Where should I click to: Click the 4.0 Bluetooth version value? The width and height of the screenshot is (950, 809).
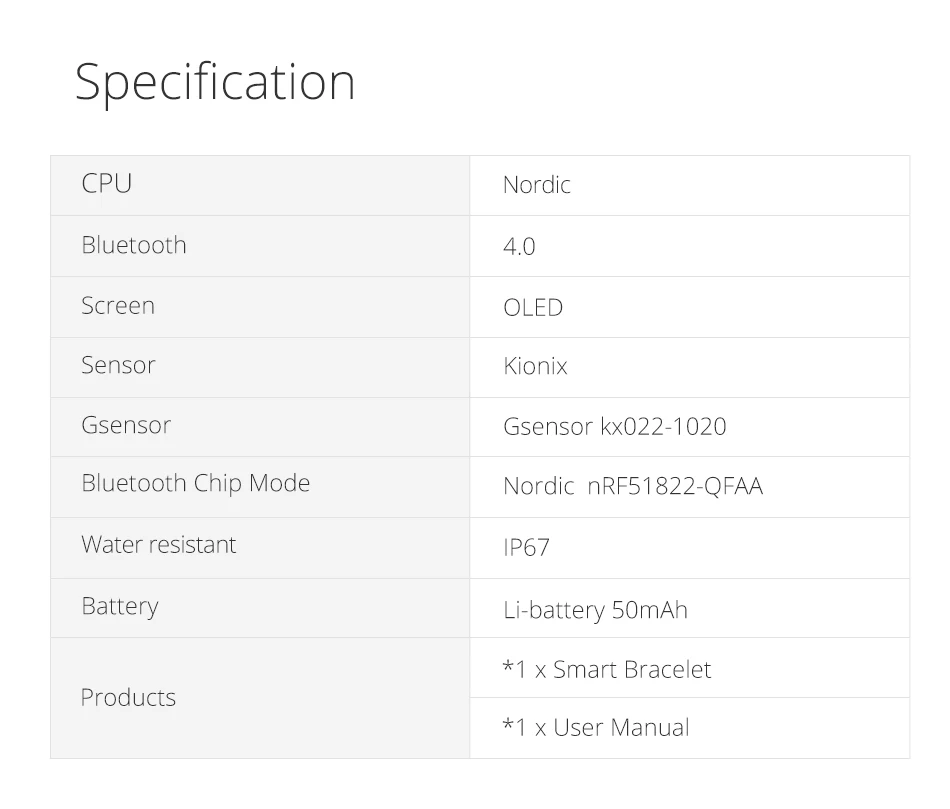pos(519,246)
